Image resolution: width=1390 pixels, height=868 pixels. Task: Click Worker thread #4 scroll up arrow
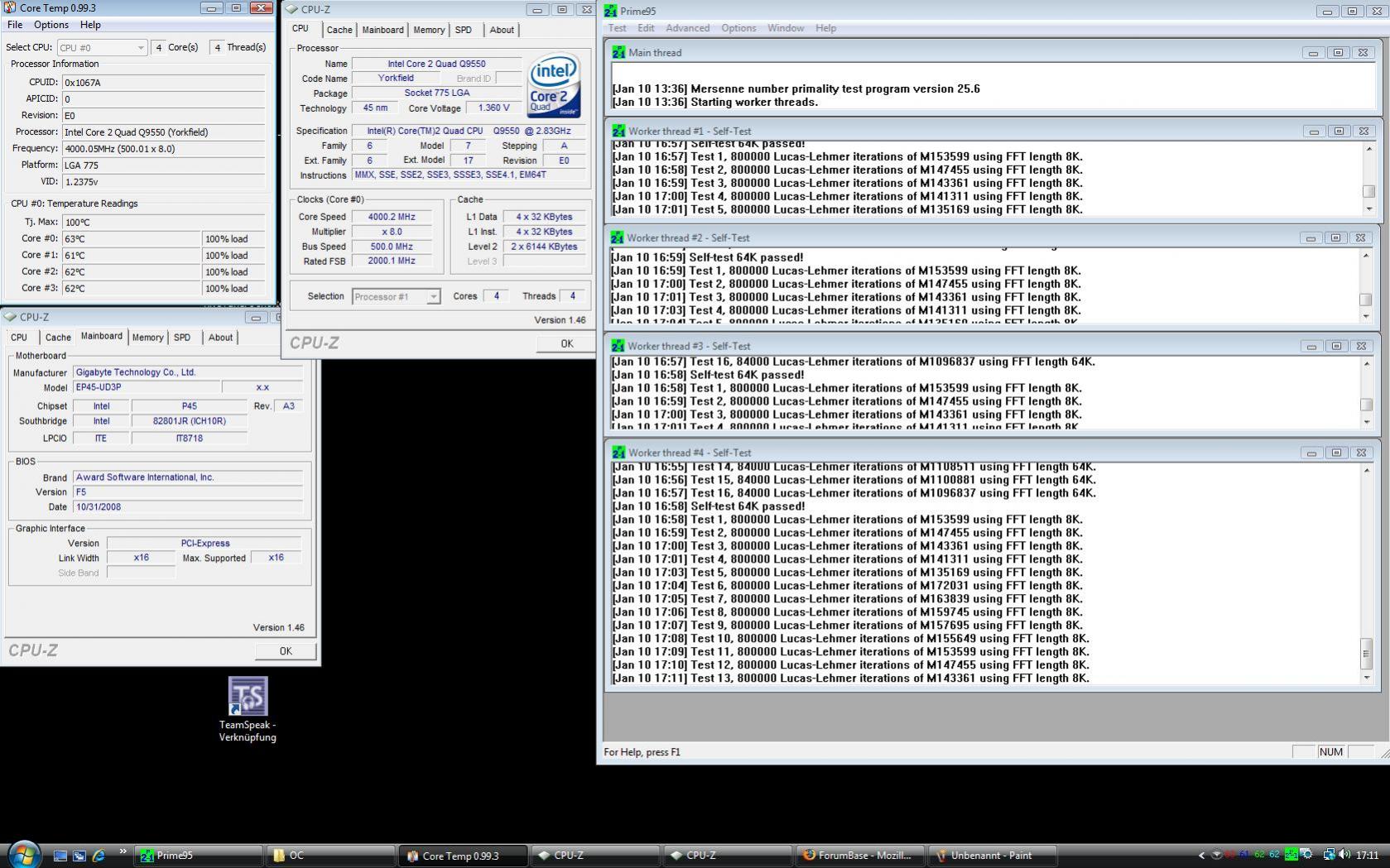(1367, 471)
